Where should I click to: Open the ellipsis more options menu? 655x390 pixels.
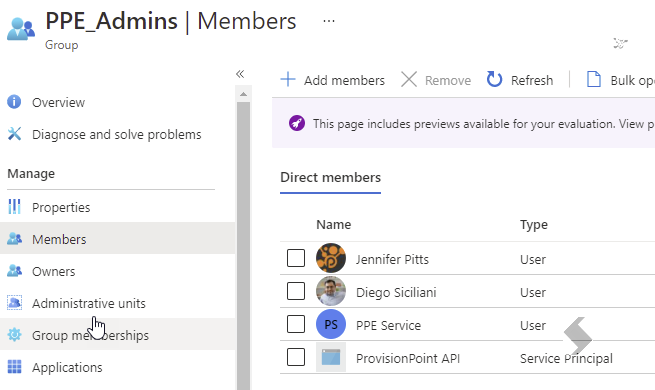pos(329,21)
